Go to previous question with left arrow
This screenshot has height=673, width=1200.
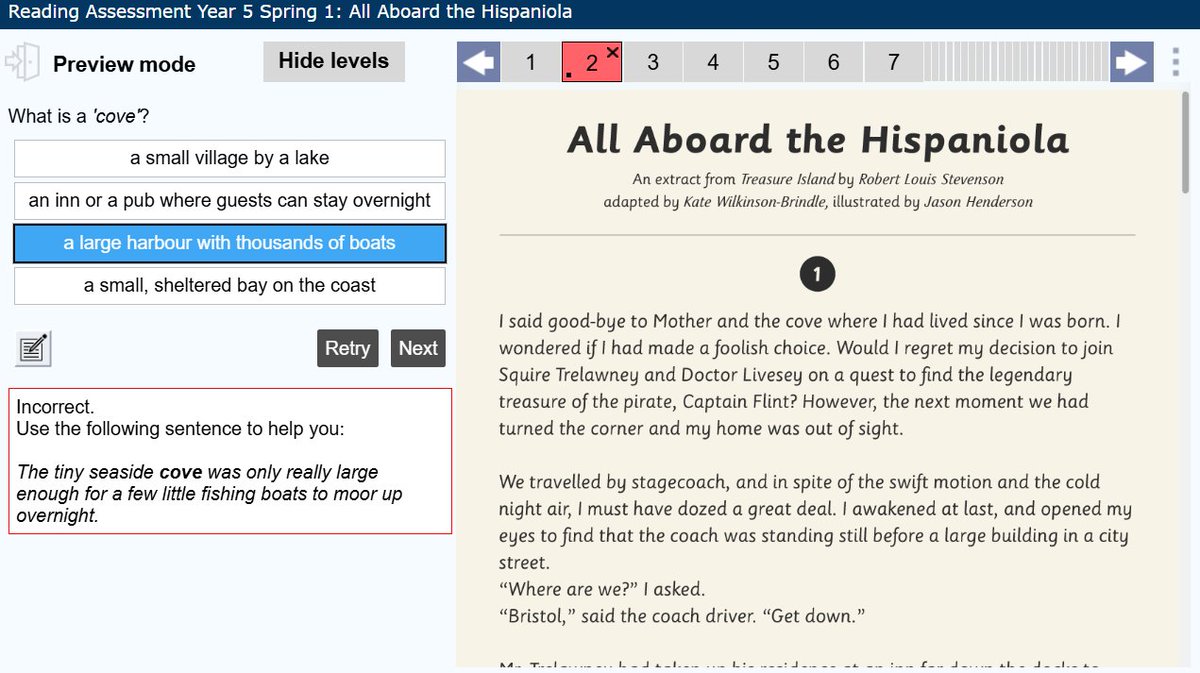(478, 63)
